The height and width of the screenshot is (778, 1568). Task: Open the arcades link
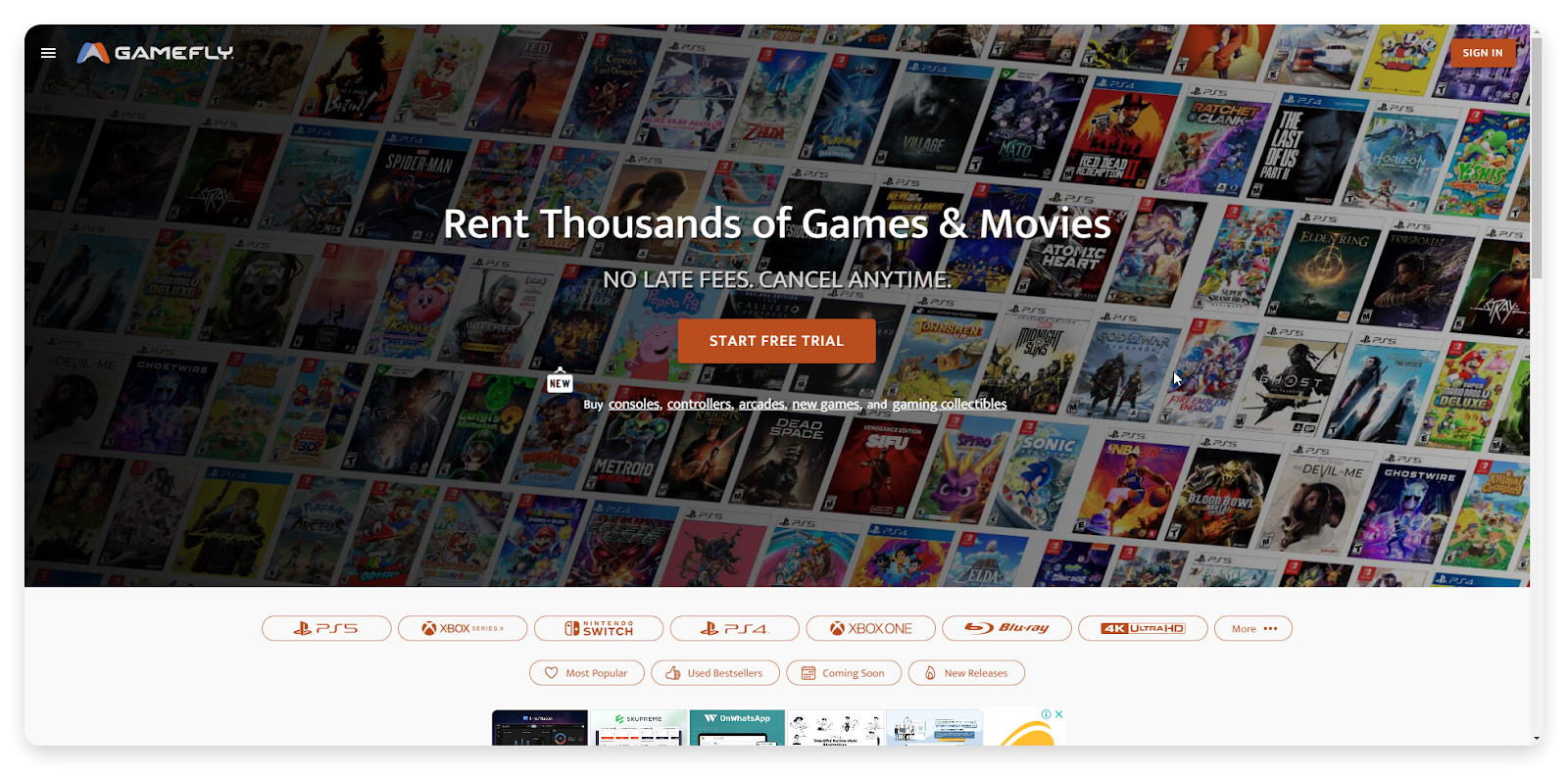pyautogui.click(x=761, y=404)
